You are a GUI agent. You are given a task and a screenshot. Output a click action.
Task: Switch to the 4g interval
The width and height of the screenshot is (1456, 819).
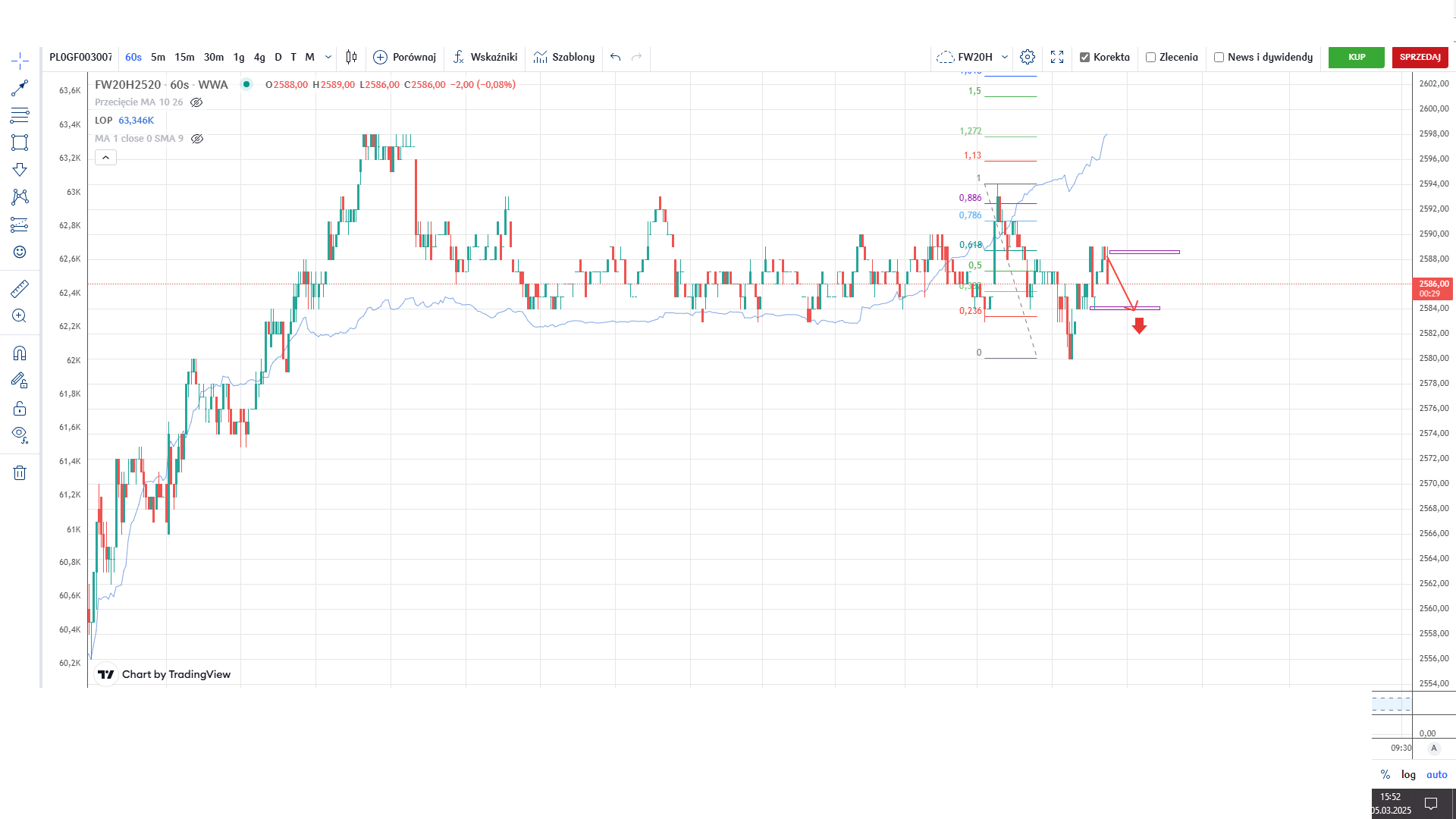click(259, 57)
